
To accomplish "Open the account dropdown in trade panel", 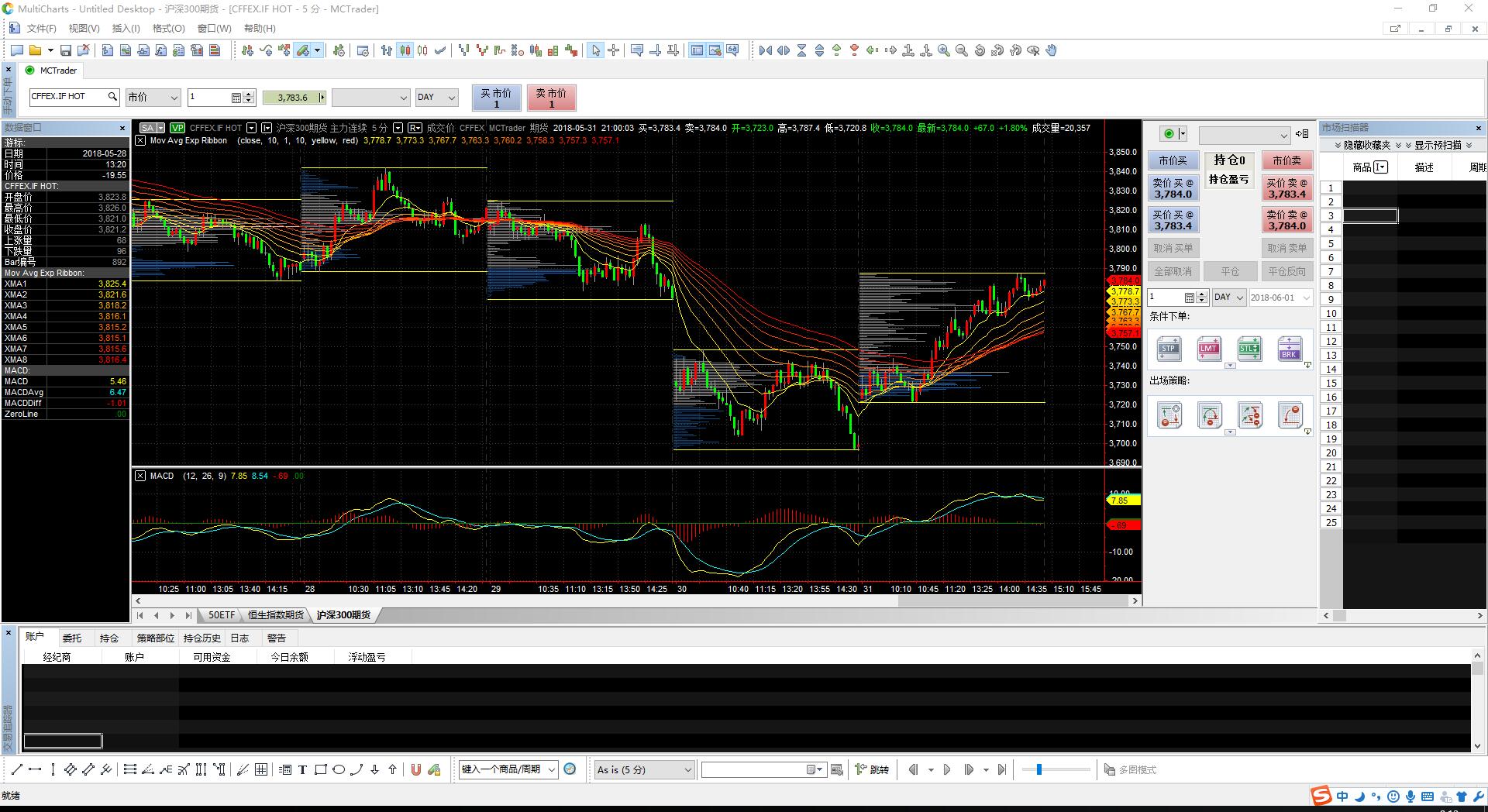I will click(1244, 135).
